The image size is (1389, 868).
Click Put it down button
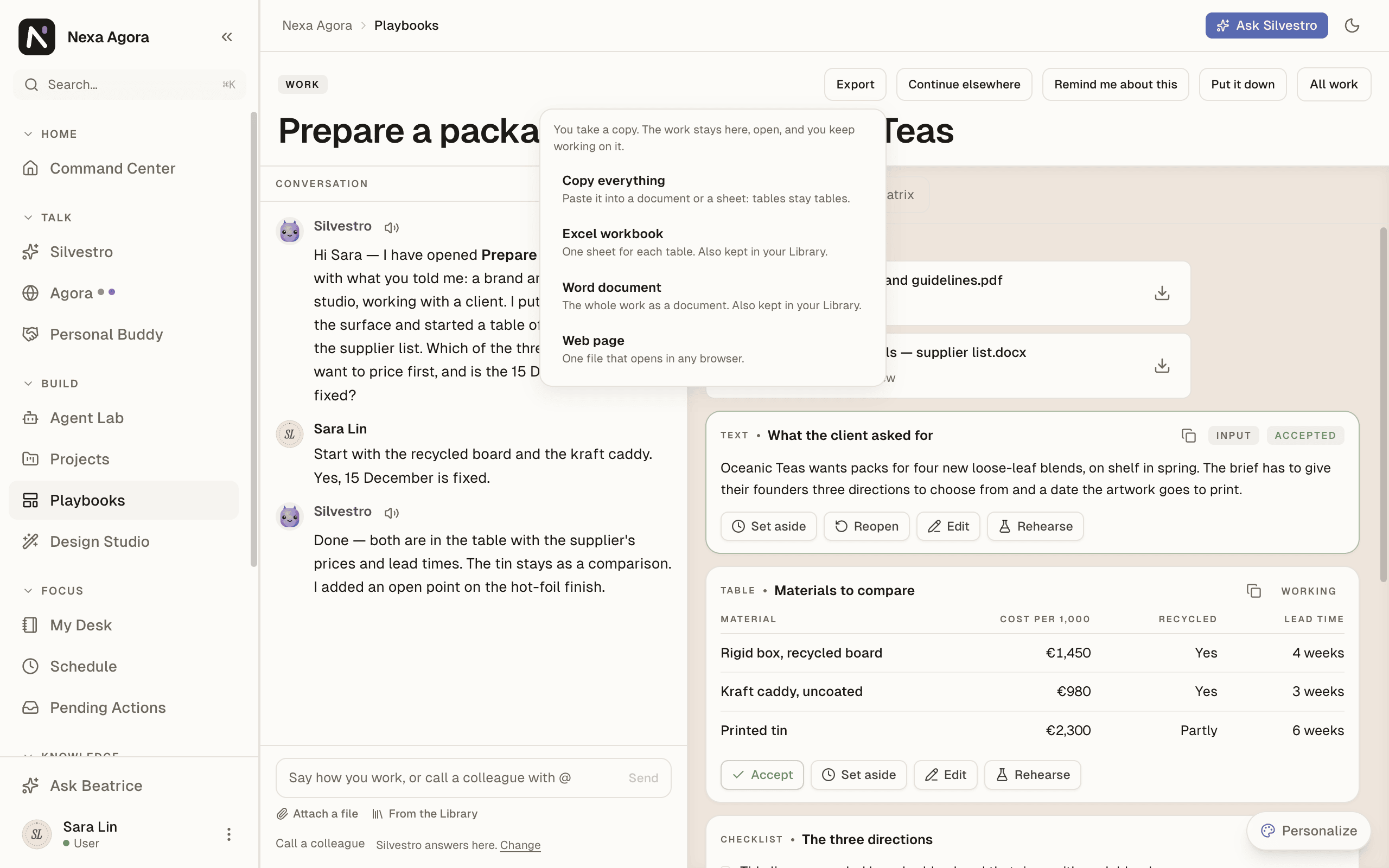pyautogui.click(x=1242, y=85)
